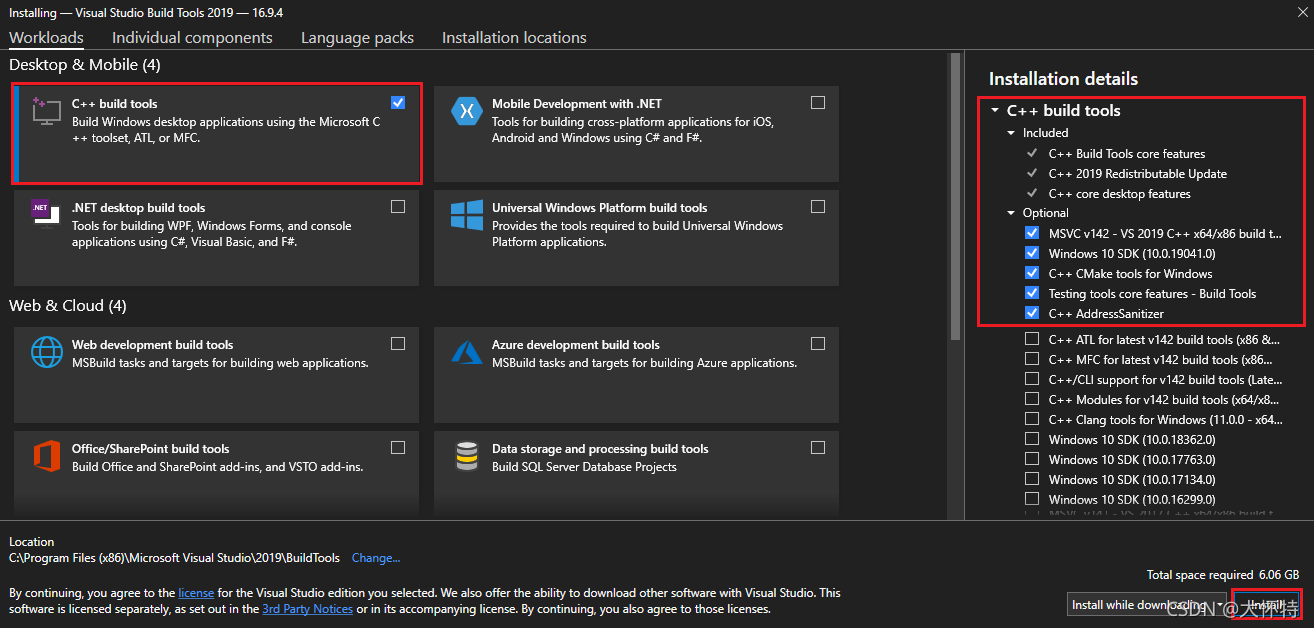Click the Universal Windows Platform Windows logo icon
This screenshot has width=1314, height=628.
467,215
